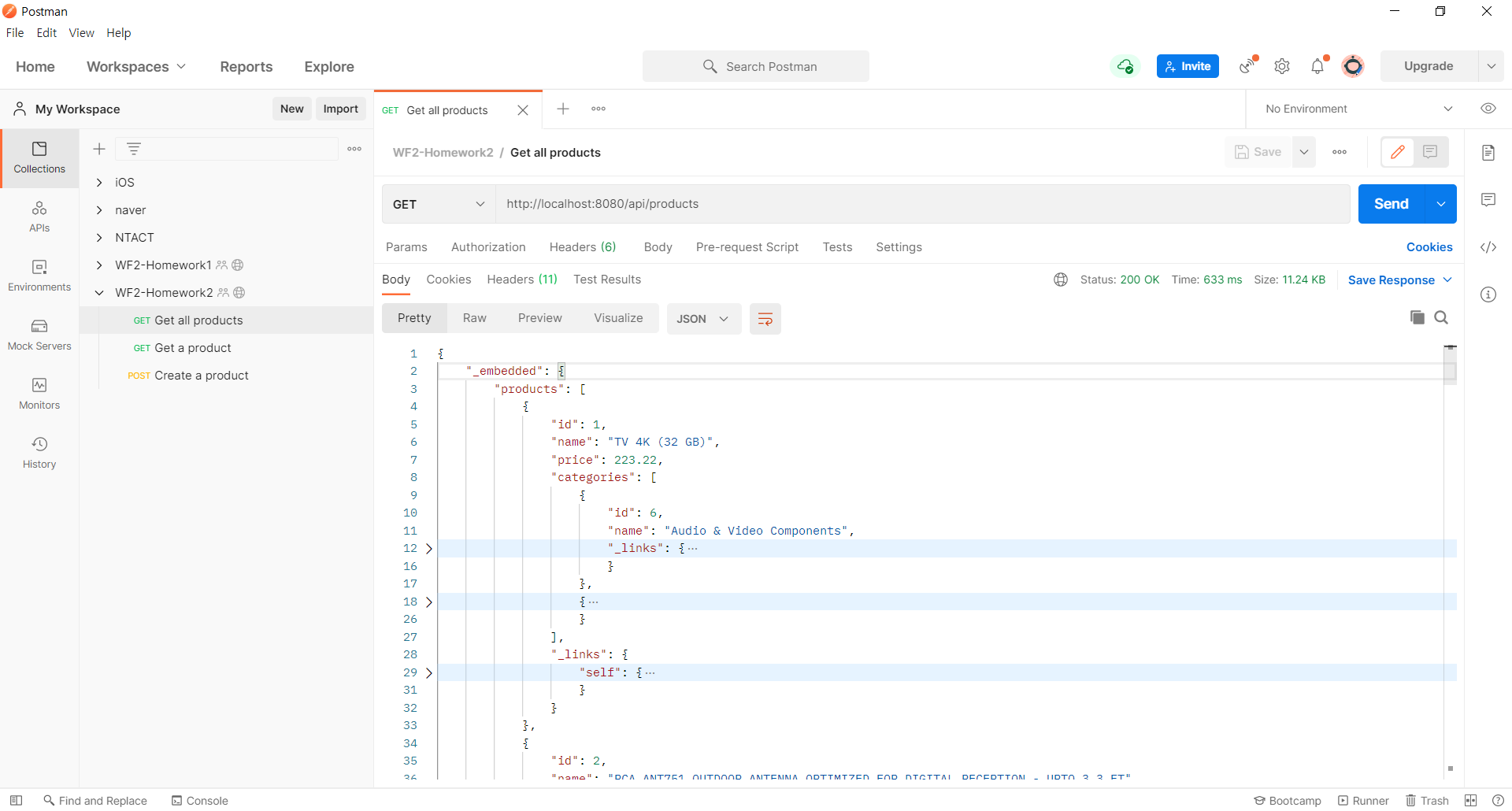
Task: Open the user avatar menu
Action: tap(1353, 66)
